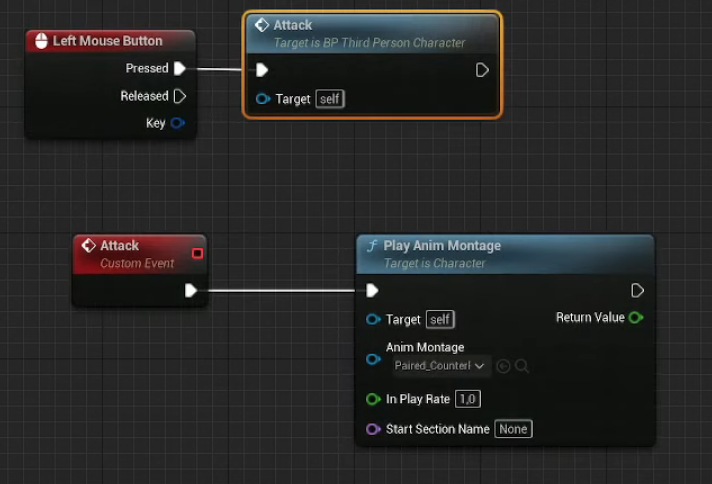Image resolution: width=712 pixels, height=484 pixels.
Task: Click Target pin on Attack function node
Action: (x=263, y=99)
